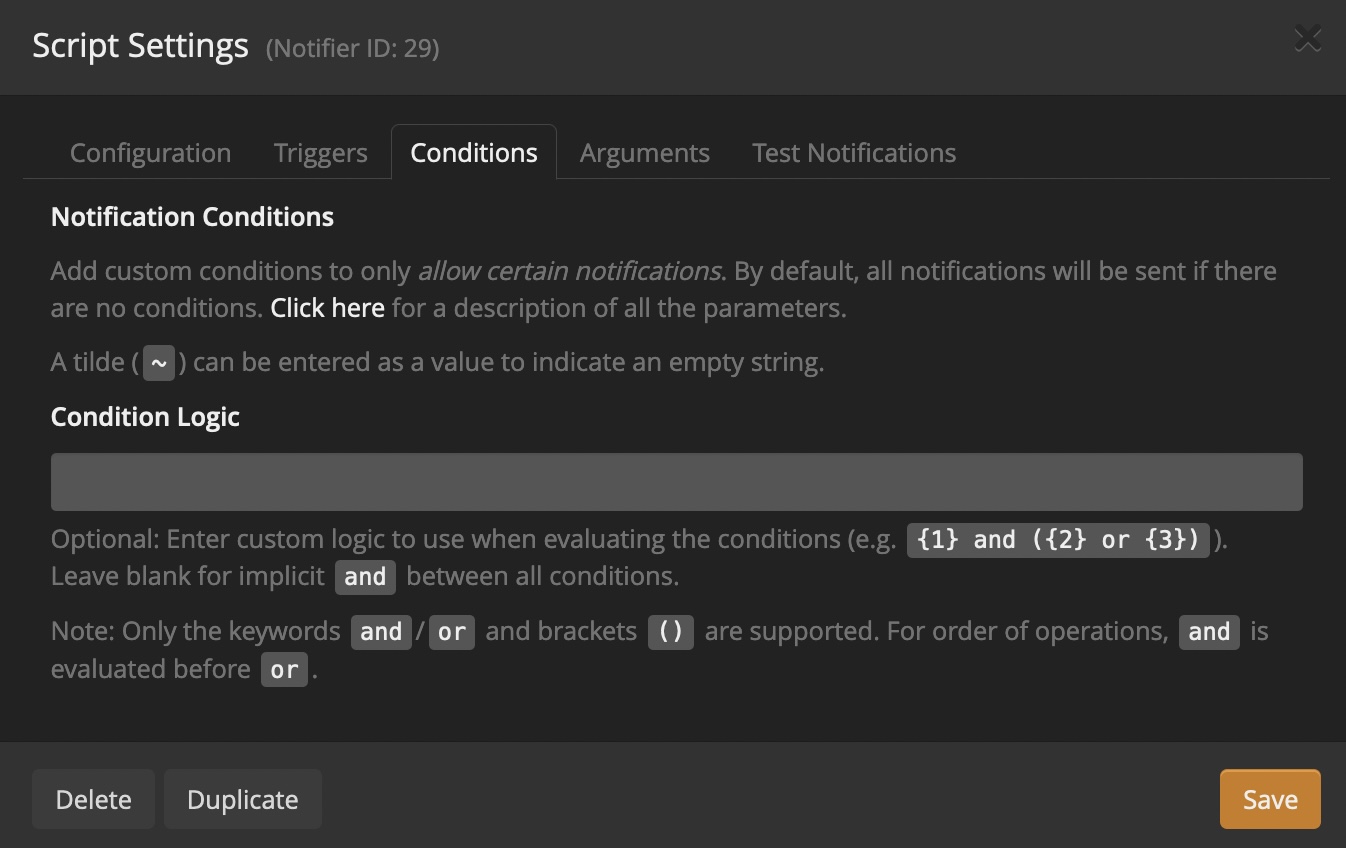The width and height of the screenshot is (1346, 848).
Task: Click the 'or' keyword badge
Action: point(451,632)
